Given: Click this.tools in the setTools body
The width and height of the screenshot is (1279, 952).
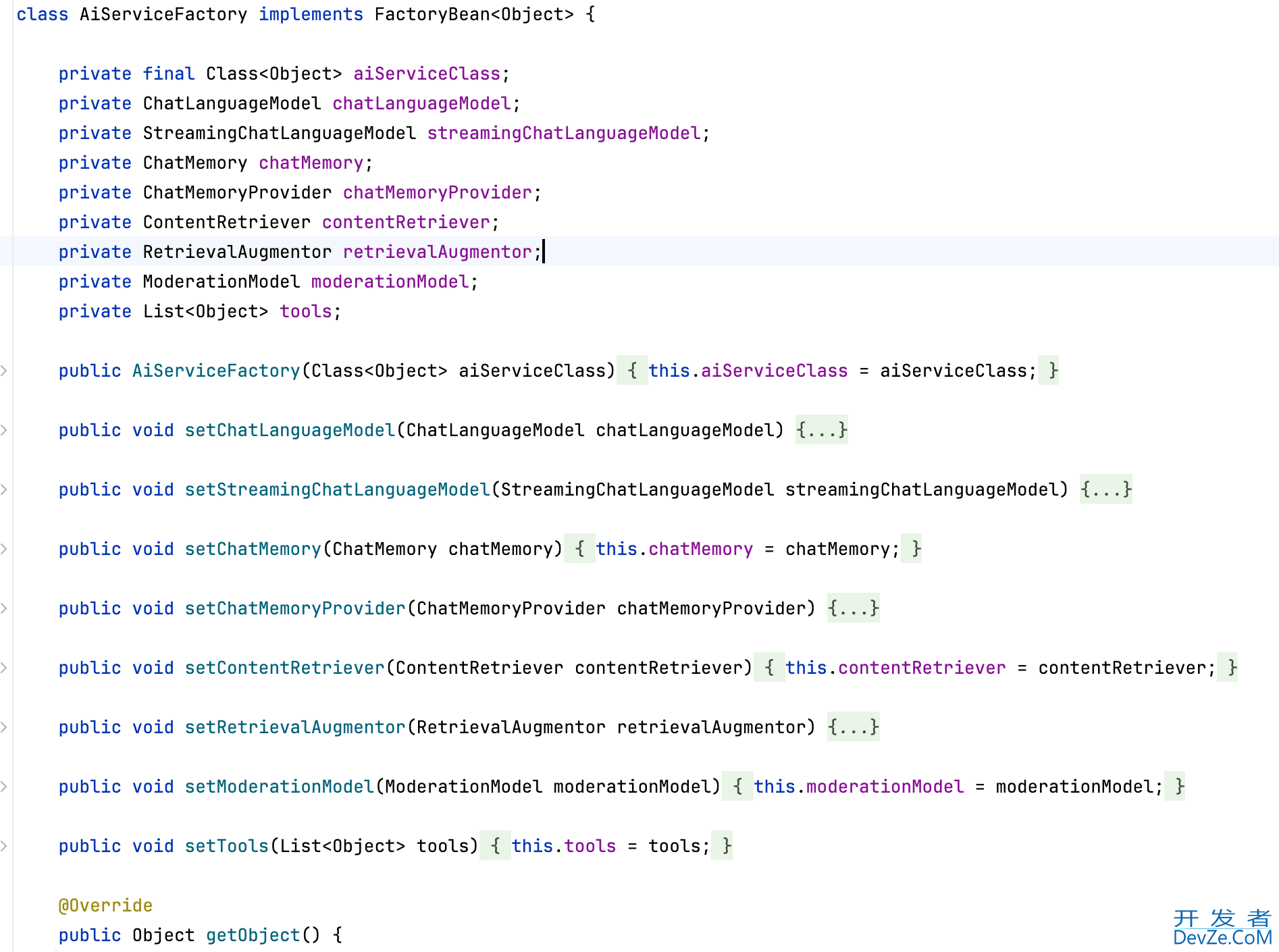Looking at the screenshot, I should 563,846.
